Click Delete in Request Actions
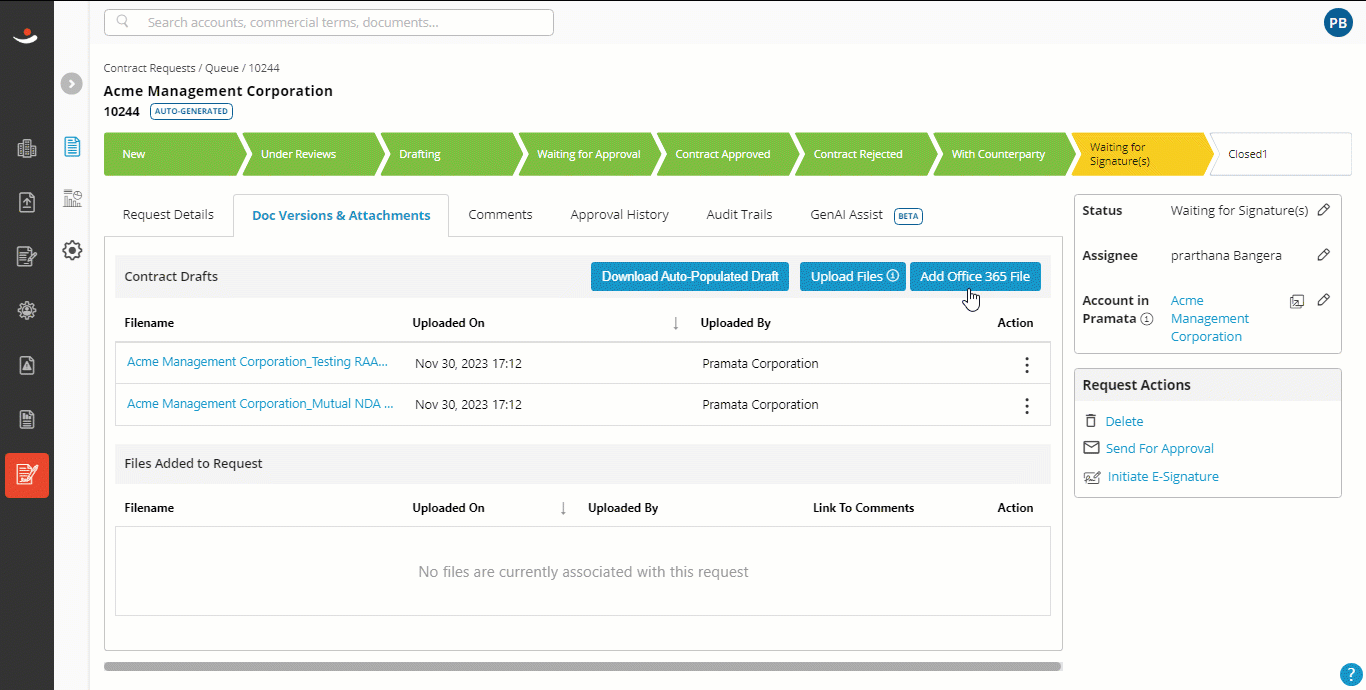 coord(1124,422)
